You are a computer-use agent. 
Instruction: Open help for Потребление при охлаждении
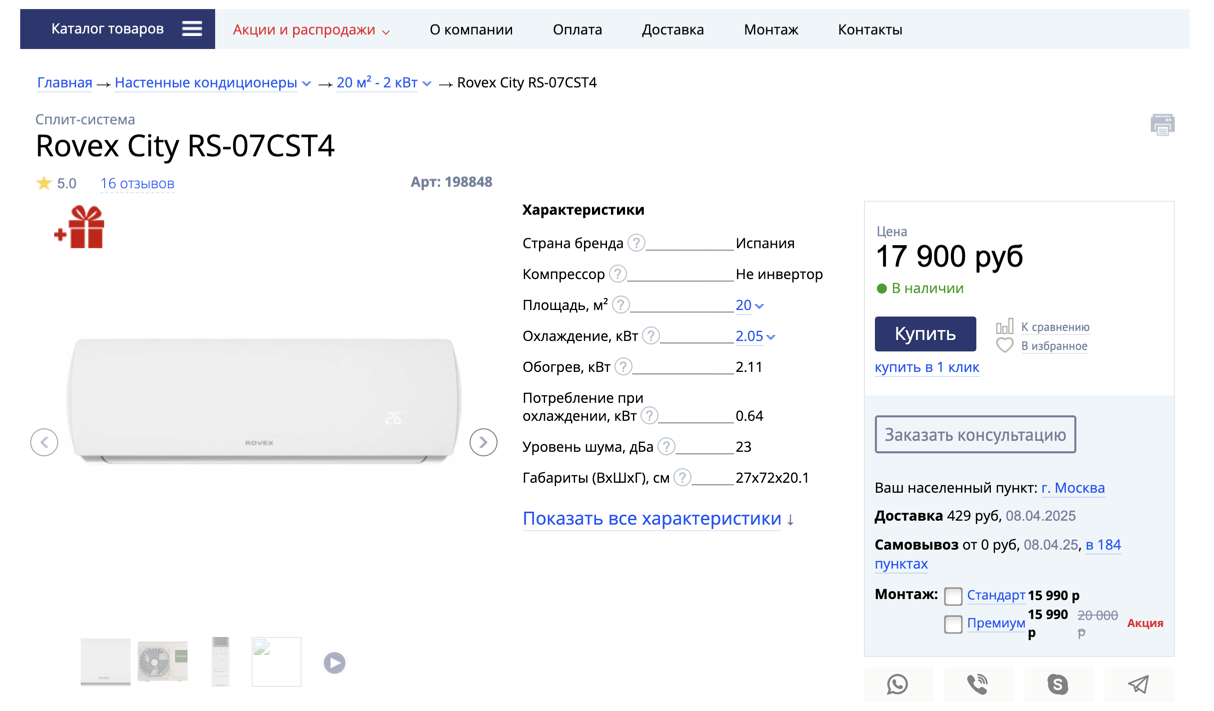coord(650,416)
